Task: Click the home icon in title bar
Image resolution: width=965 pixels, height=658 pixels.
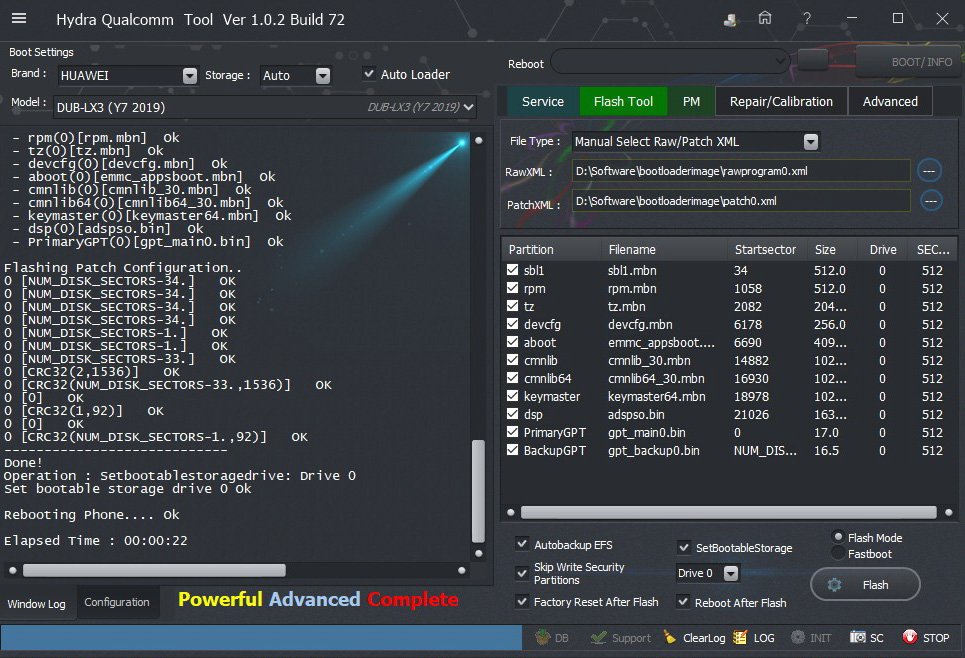Action: coord(764,18)
